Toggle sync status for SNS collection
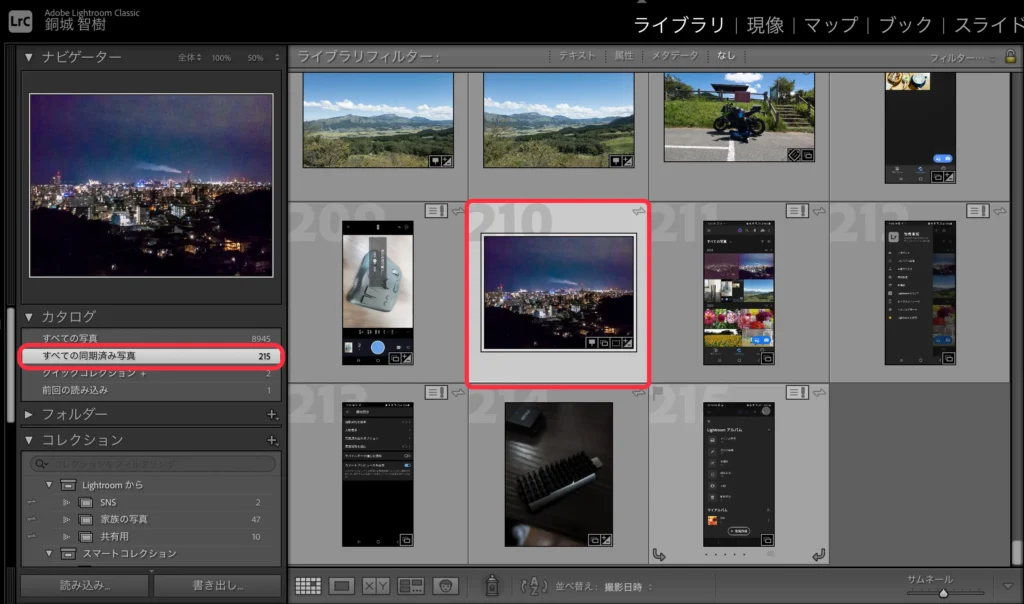This screenshot has height=604, width=1024. pos(31,502)
